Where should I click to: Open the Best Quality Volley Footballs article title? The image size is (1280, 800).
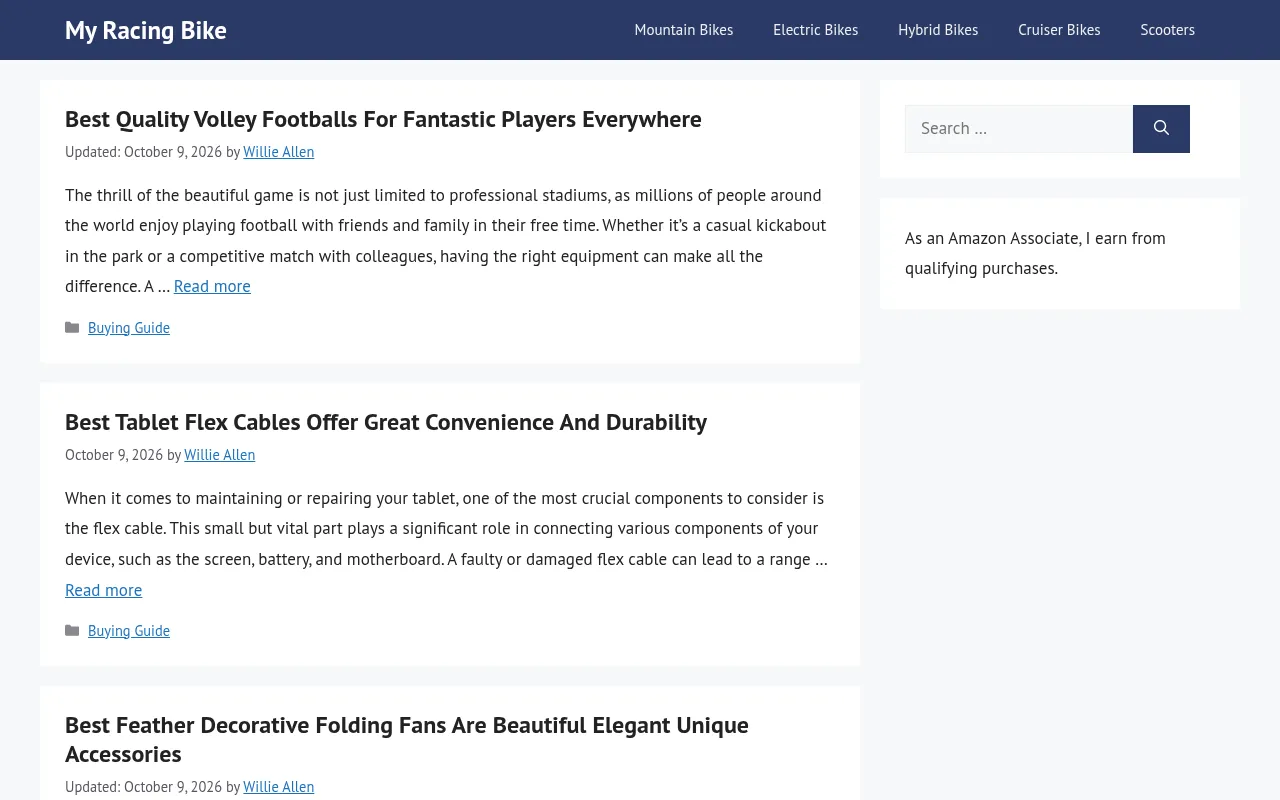pos(383,119)
